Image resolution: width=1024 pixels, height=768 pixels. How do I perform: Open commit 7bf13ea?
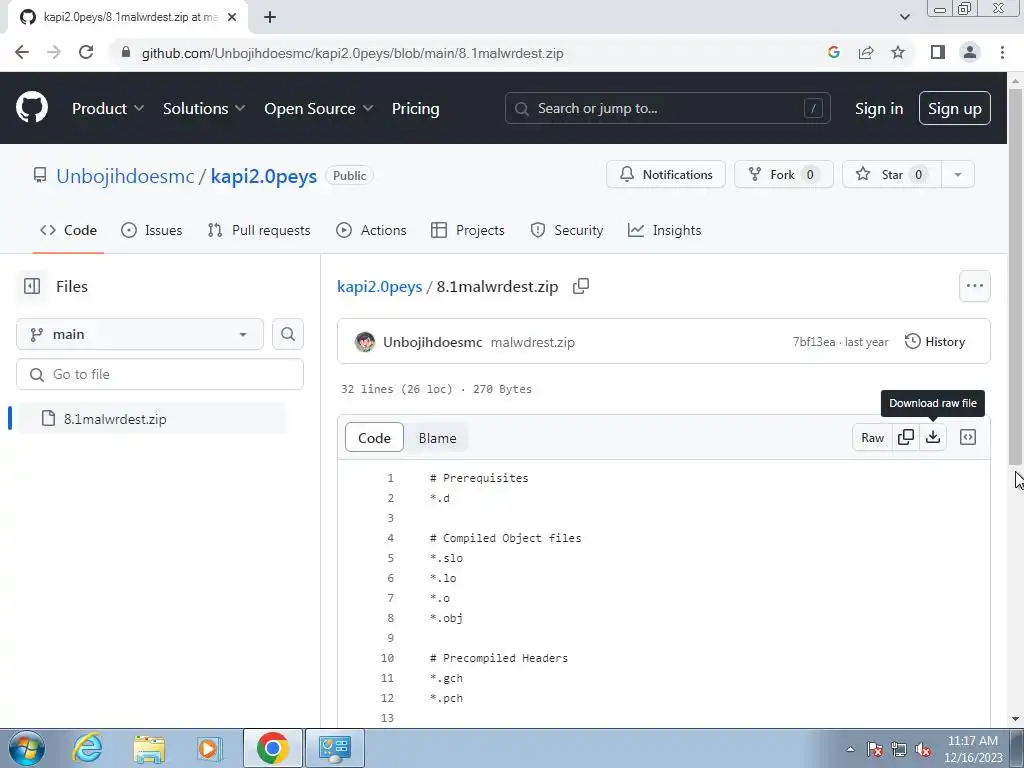[x=814, y=342]
